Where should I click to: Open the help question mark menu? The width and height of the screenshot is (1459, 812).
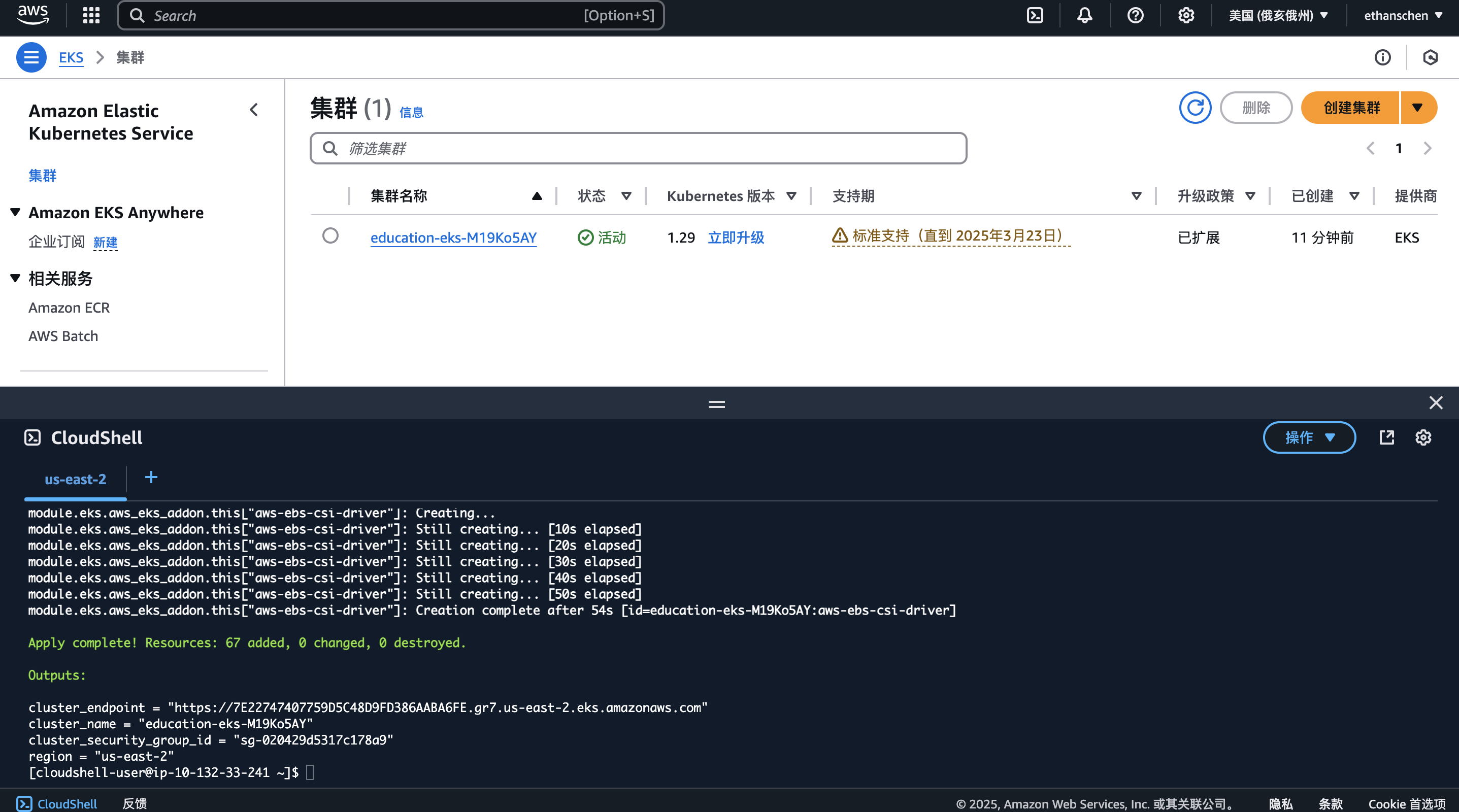pos(1135,15)
